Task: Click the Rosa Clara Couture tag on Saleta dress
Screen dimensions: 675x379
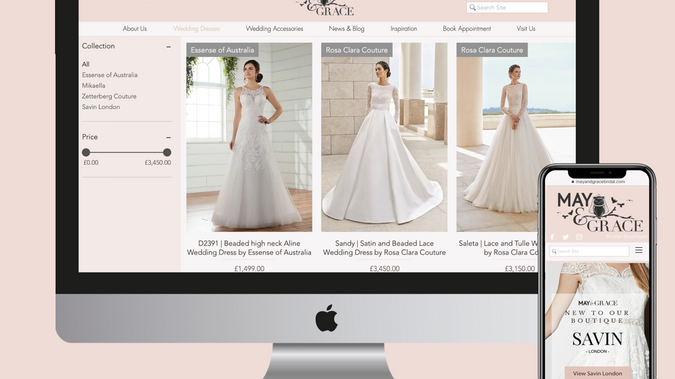Action: click(x=492, y=50)
